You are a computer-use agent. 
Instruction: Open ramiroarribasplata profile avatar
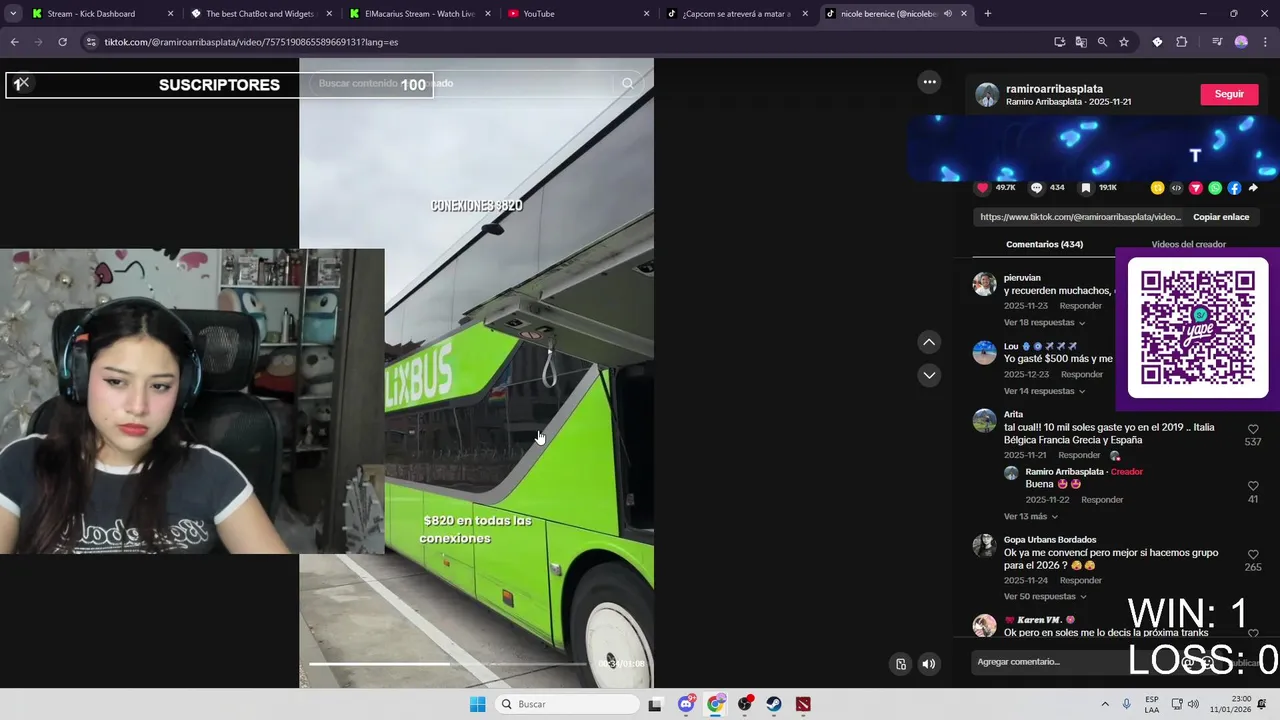click(987, 94)
